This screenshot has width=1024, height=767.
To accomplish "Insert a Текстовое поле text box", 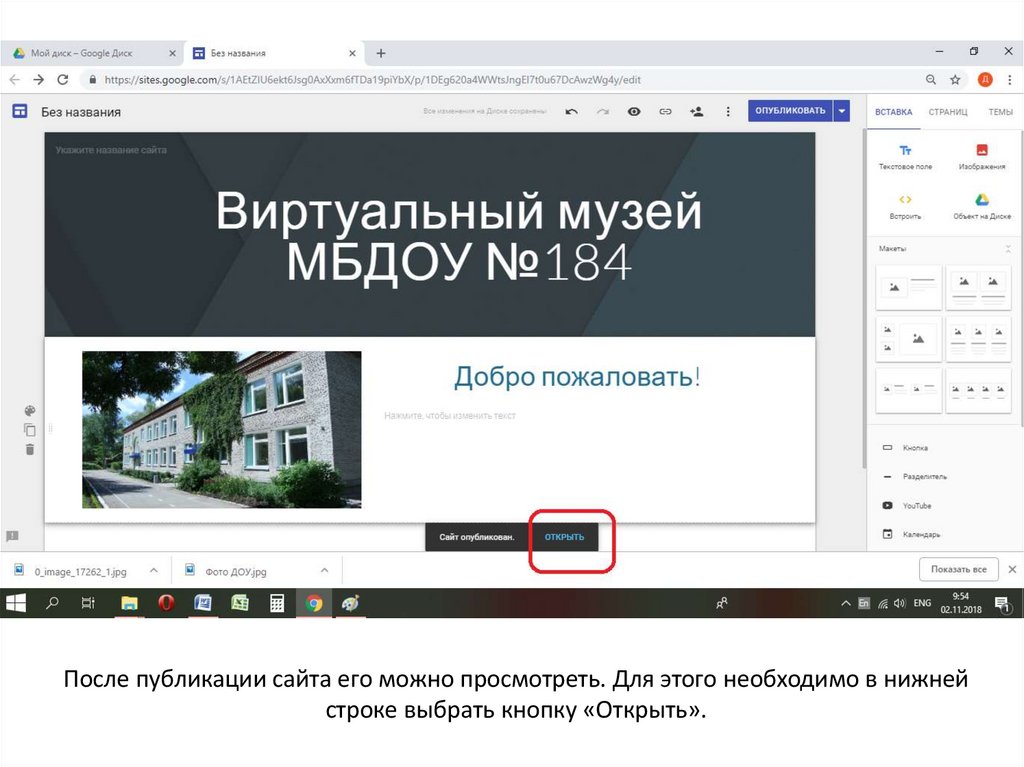I will (x=905, y=156).
